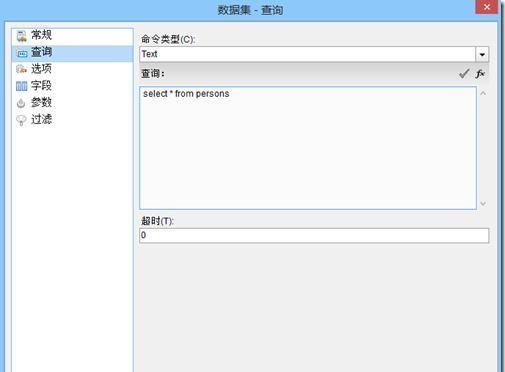Click the 'select * from persons' text
This screenshot has width=505, height=372.
(186, 94)
